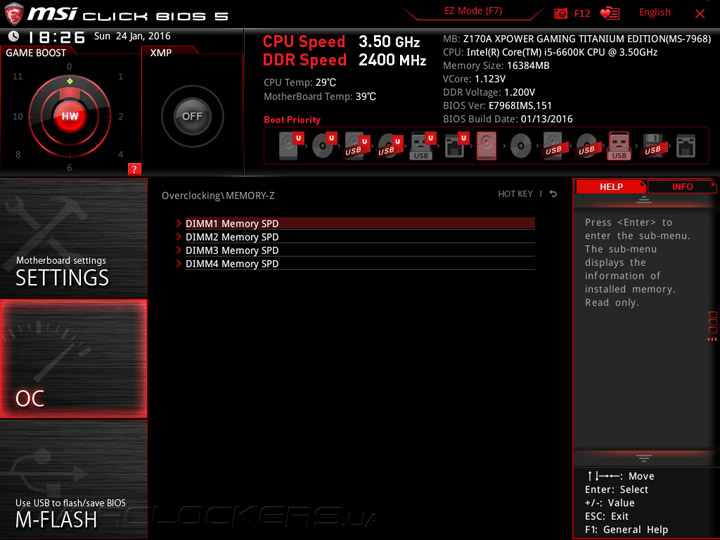Select the UEFI USB CD/DVD boot icon
720x540 pixels.
[390, 146]
